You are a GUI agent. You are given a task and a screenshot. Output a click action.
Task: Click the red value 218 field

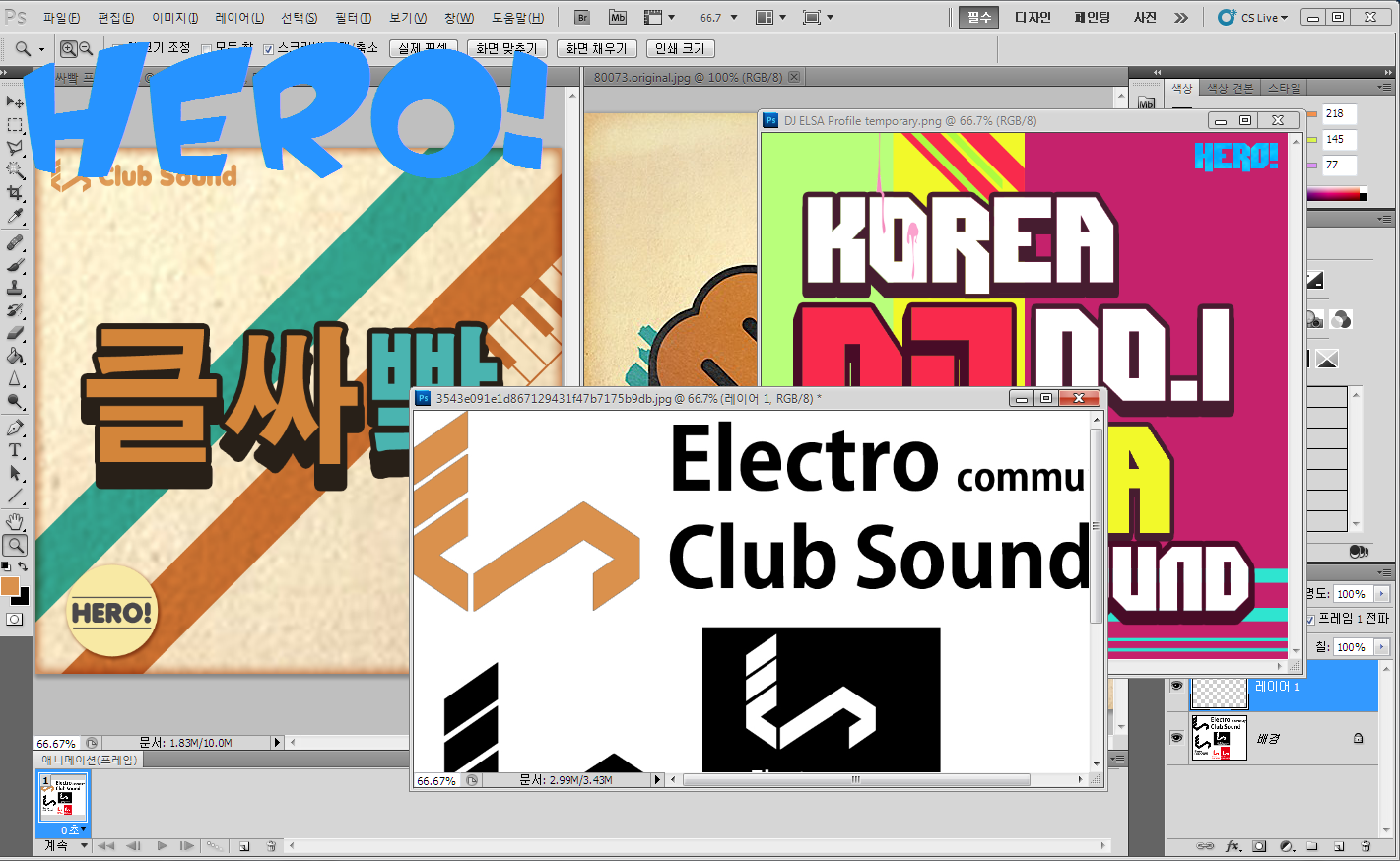[1339, 113]
